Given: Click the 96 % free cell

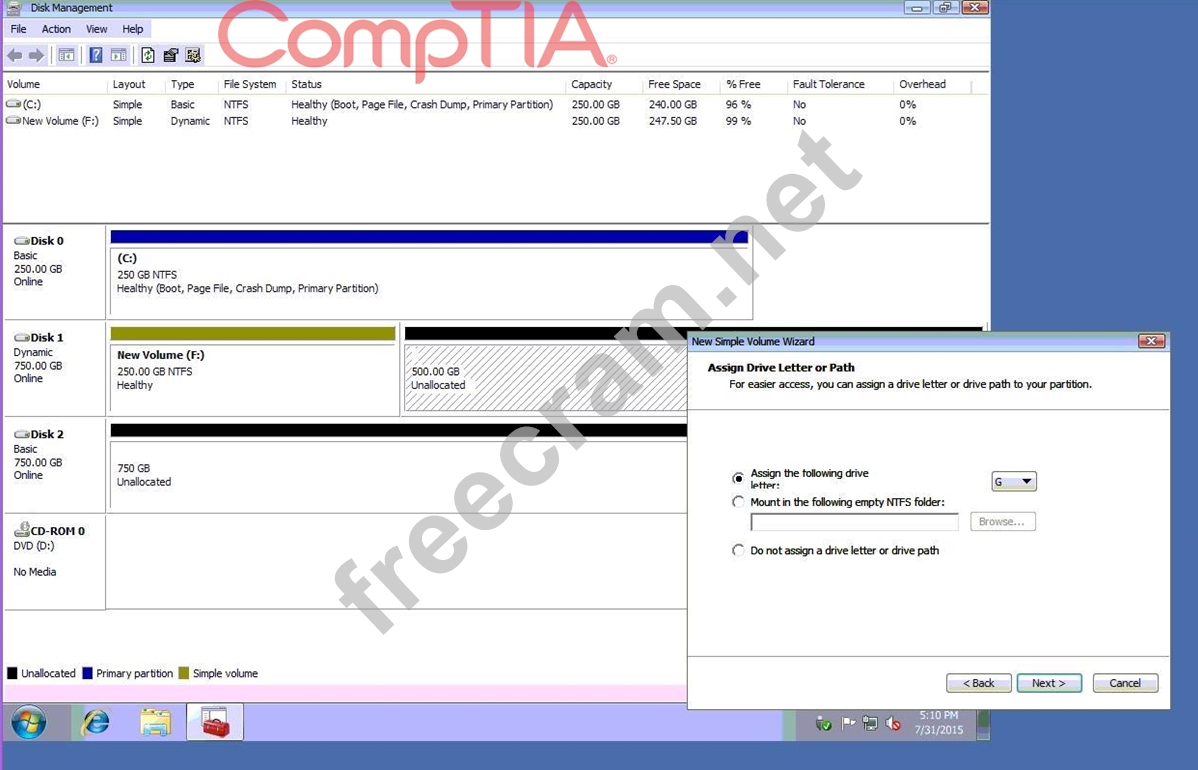Looking at the screenshot, I should (738, 104).
